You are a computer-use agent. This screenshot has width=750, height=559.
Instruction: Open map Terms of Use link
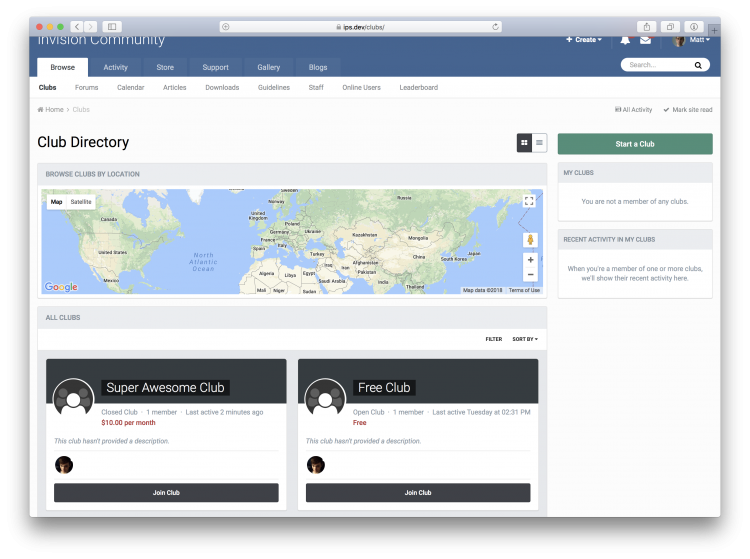pyautogui.click(x=524, y=290)
